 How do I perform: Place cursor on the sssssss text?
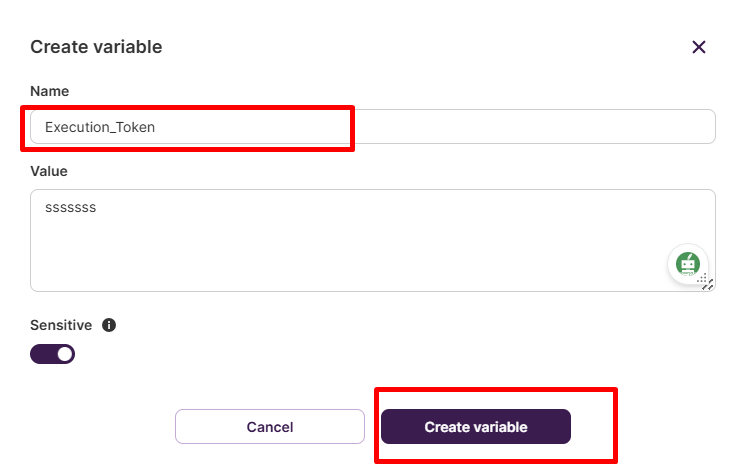coord(70,208)
